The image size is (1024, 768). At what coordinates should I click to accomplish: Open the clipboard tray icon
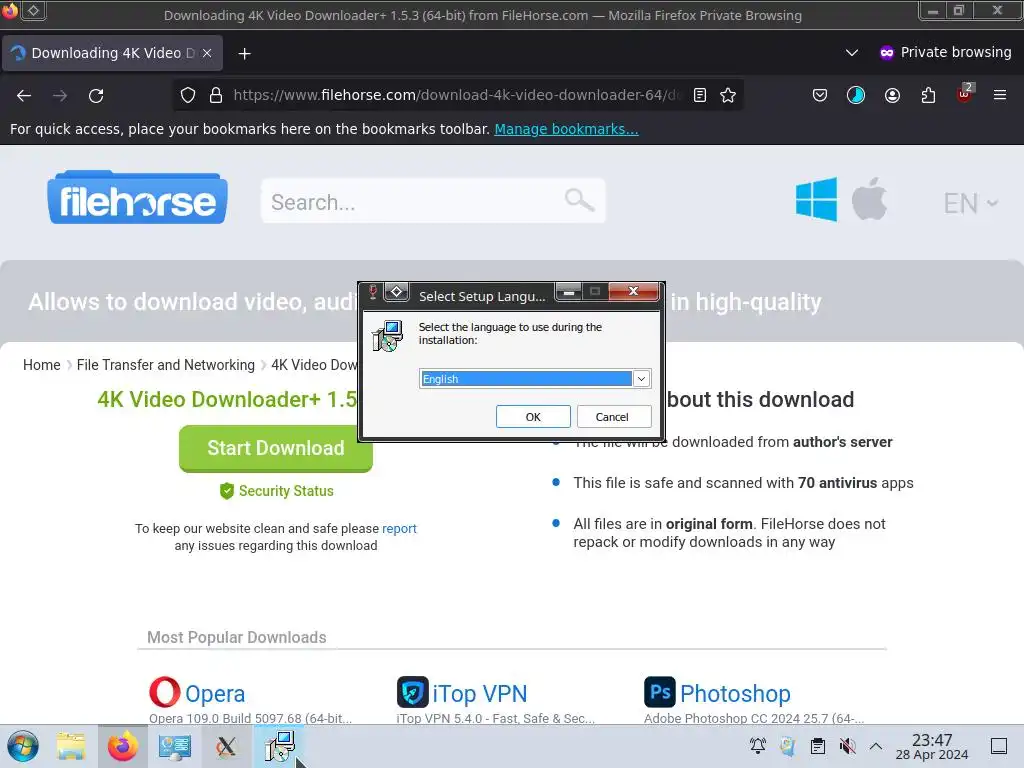coord(818,746)
